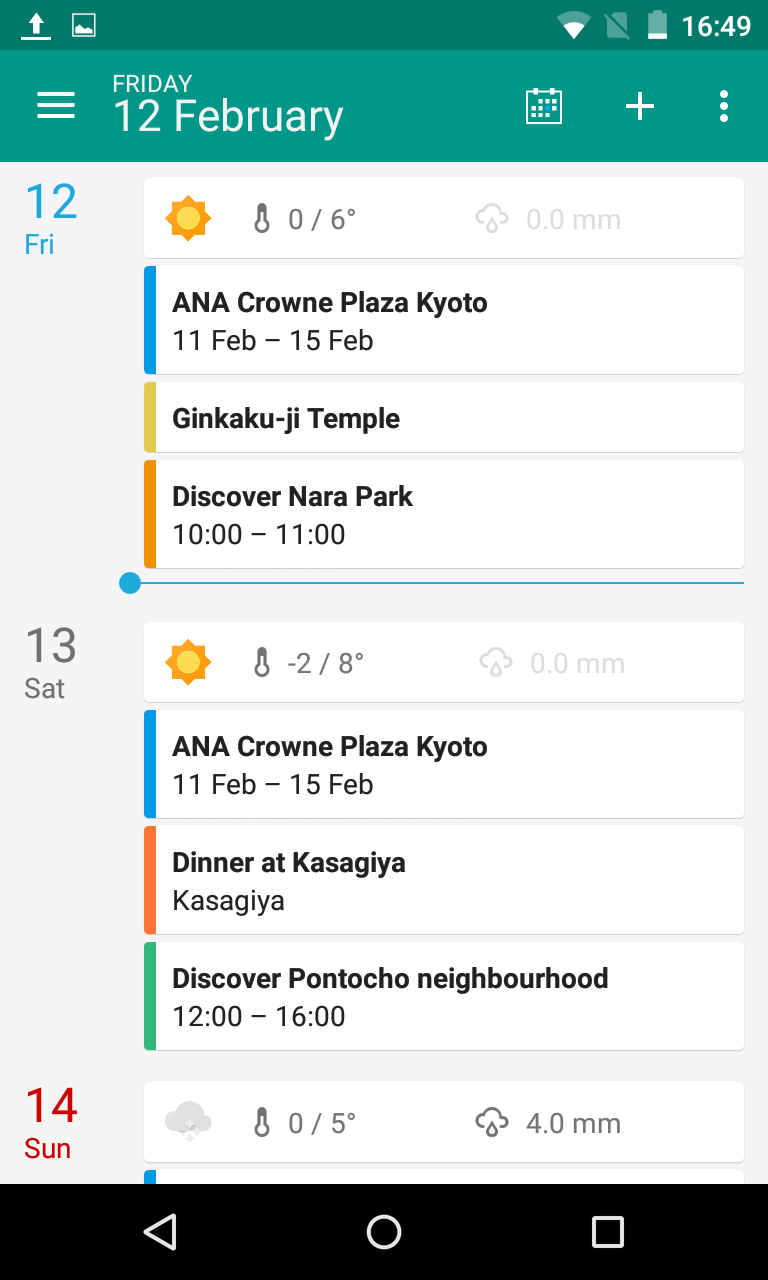Tap the plus icon to add an event
Viewport: 768px width, 1280px height.
(640, 106)
